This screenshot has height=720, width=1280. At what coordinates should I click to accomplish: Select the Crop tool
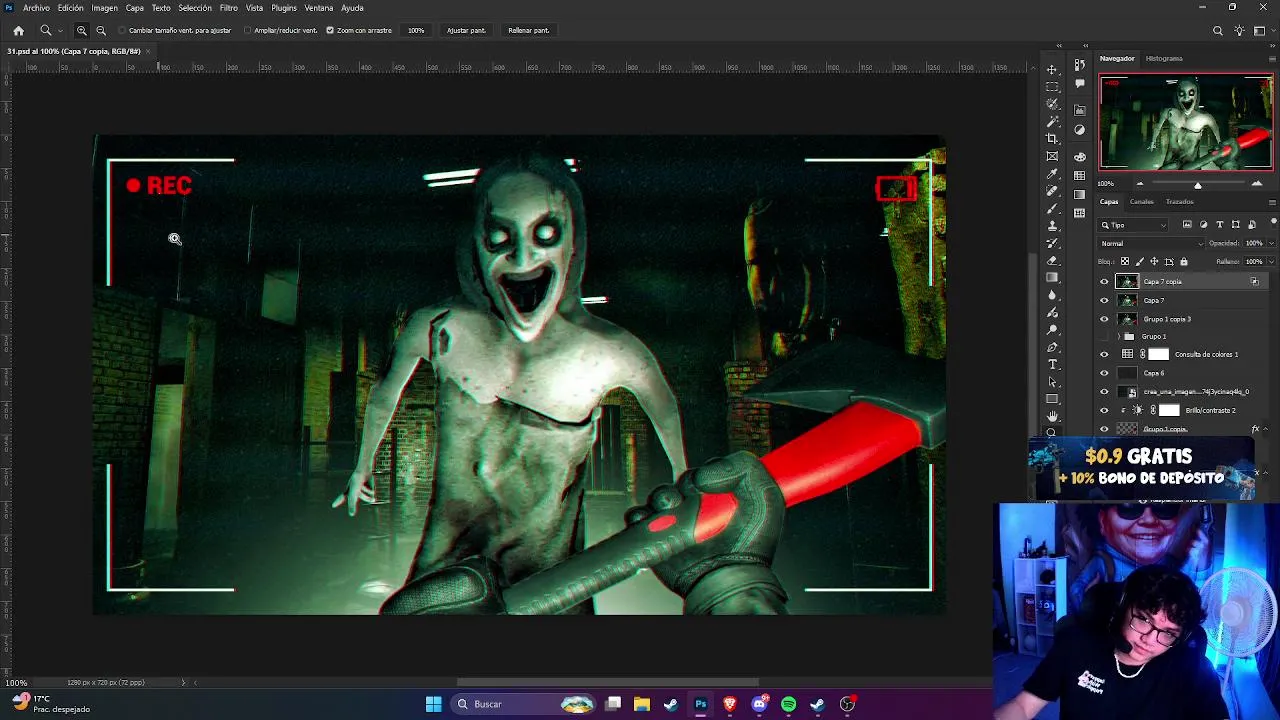click(1052, 138)
